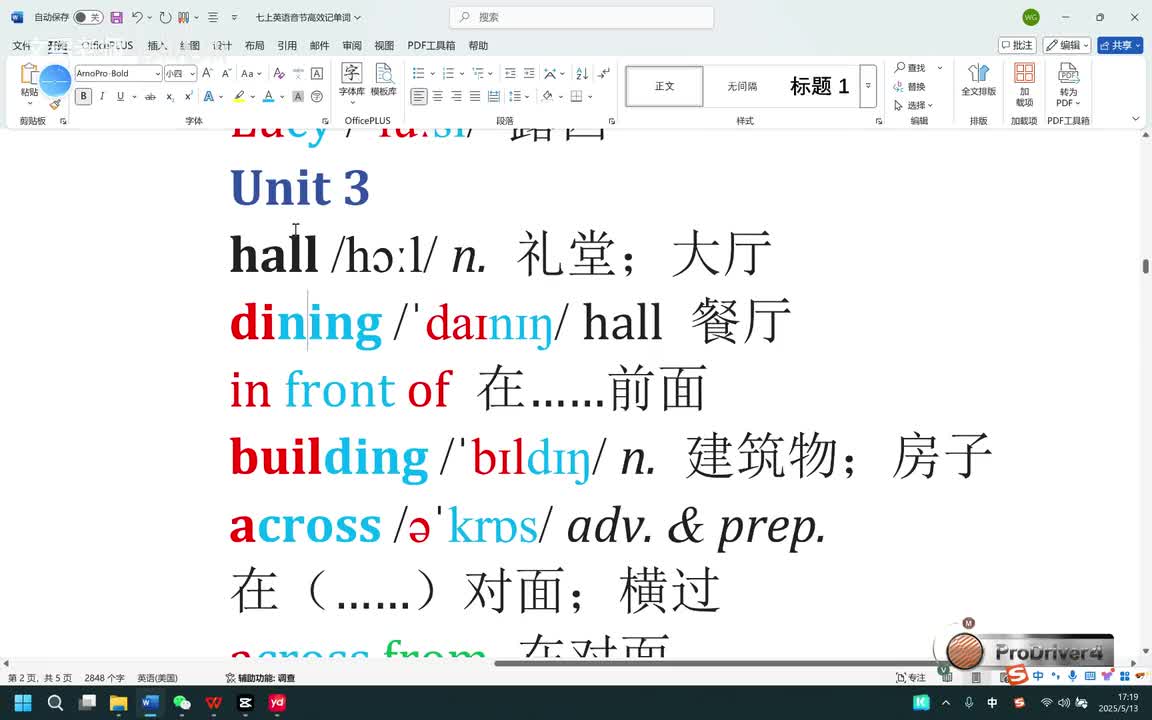Toggle character shading A icon
This screenshot has width=1152, height=720.
click(298, 96)
